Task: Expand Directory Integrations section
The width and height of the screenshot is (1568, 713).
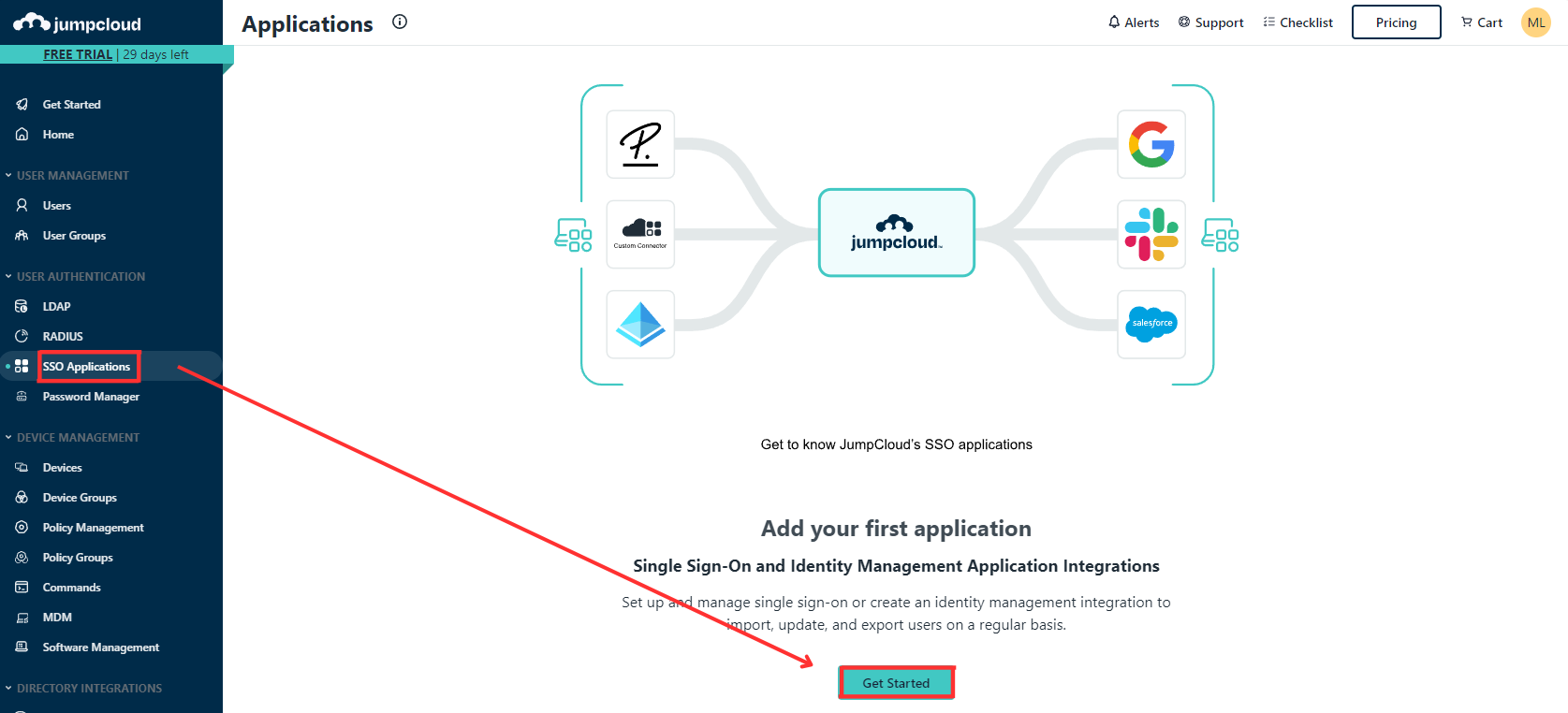Action: click(x=8, y=689)
